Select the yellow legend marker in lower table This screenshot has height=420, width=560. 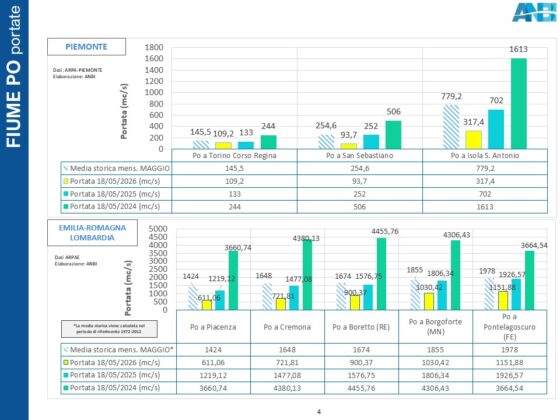pos(66,362)
